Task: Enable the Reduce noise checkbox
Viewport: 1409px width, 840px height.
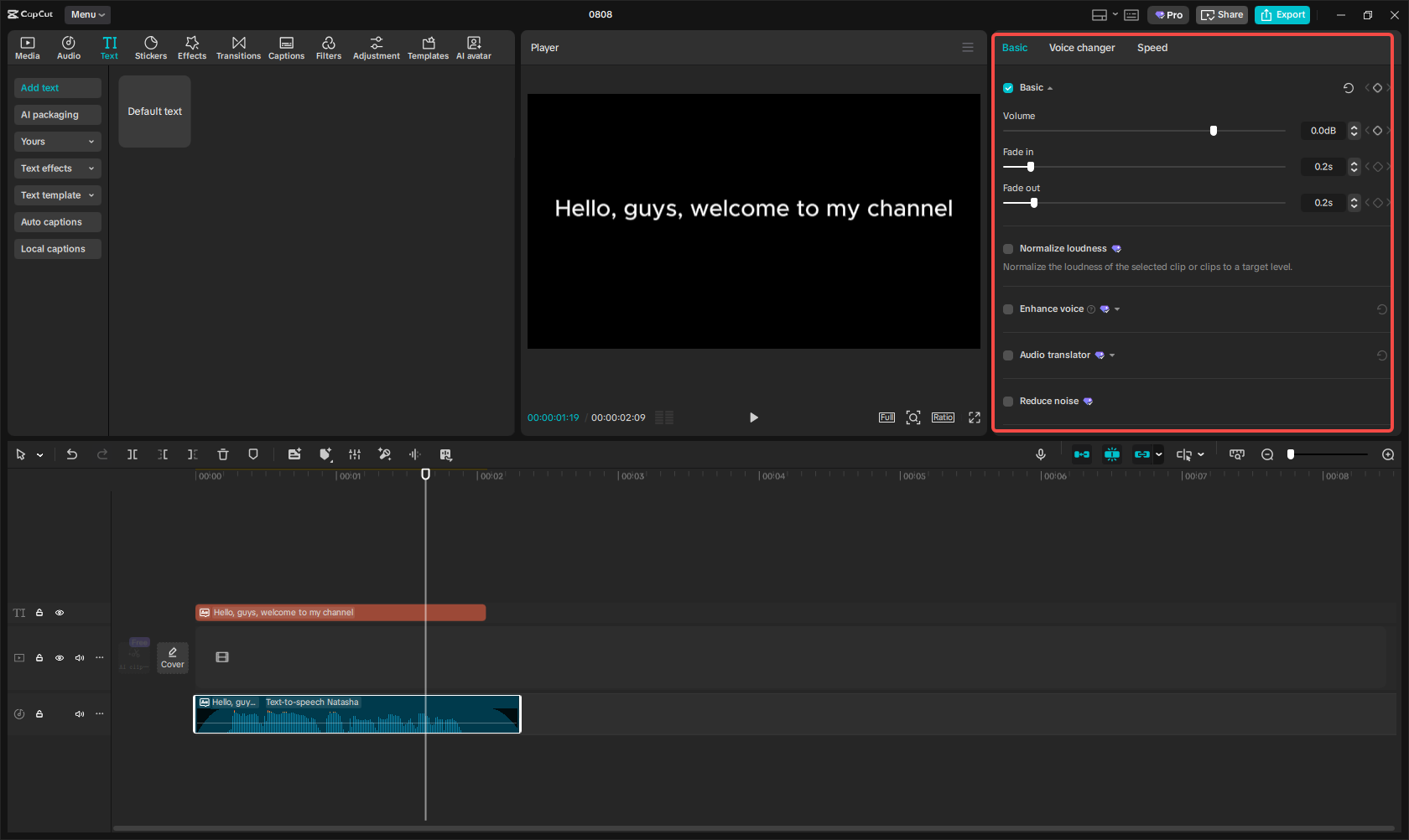Action: [x=1008, y=402]
